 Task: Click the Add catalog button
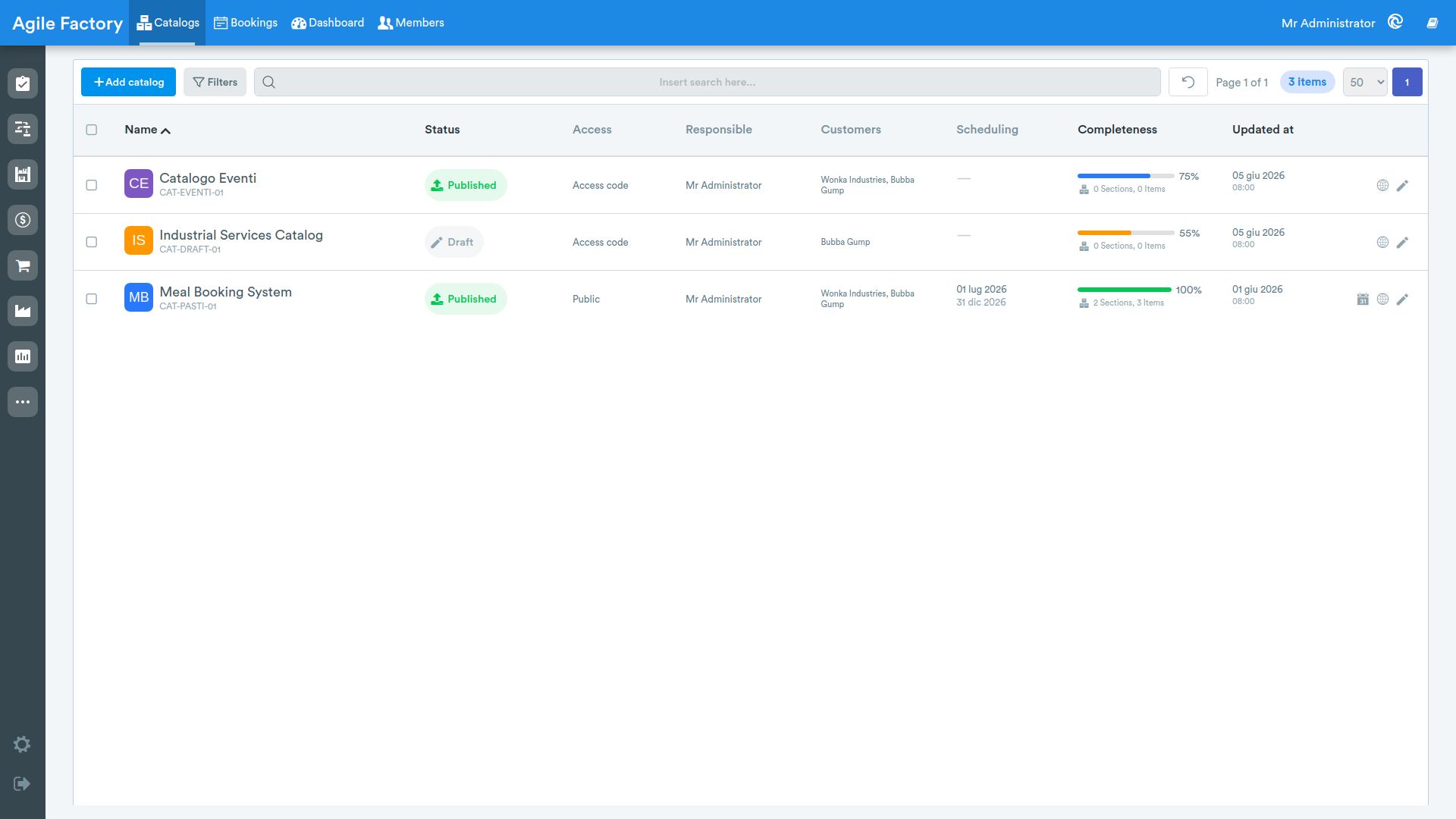coord(128,82)
